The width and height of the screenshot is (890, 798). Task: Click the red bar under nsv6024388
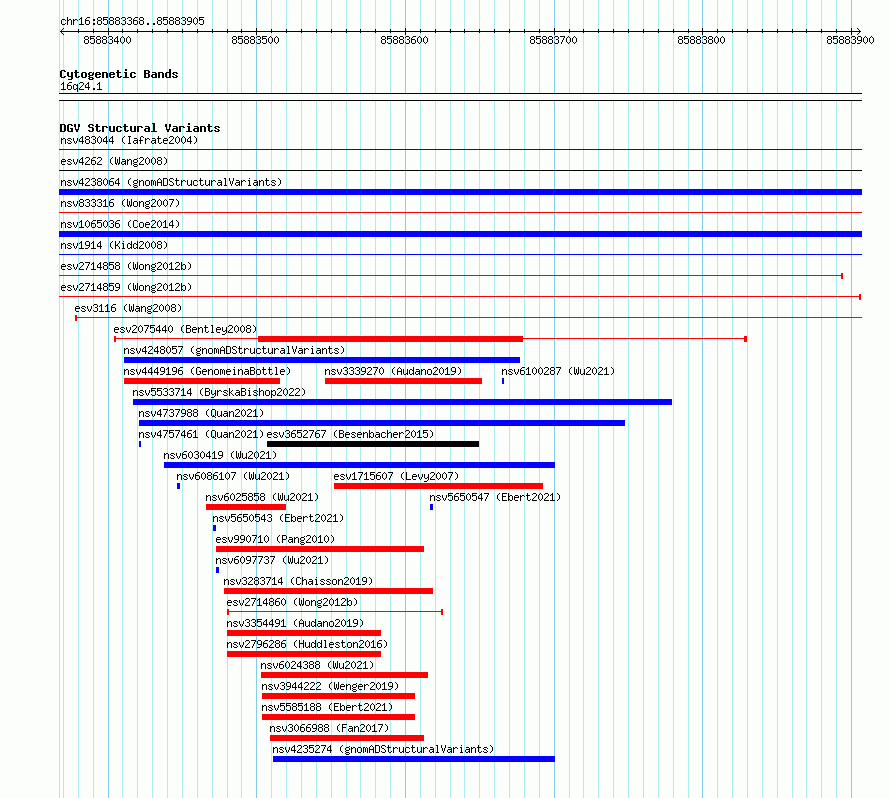(x=345, y=675)
